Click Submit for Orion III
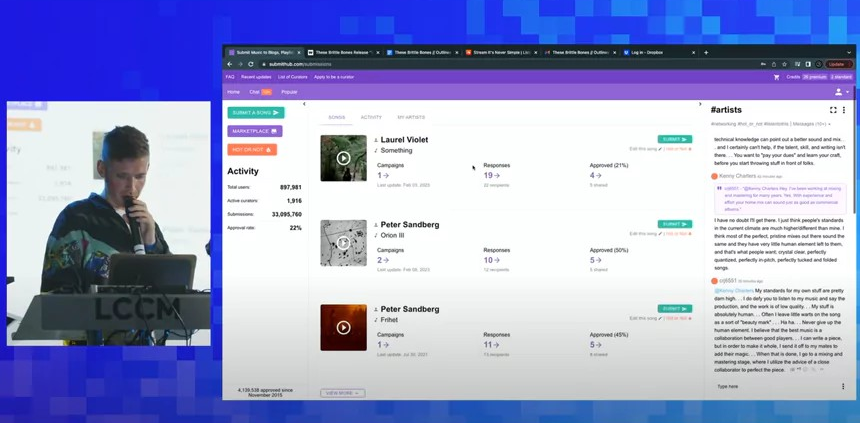Screen dimensions: 860x423 [x=675, y=224]
